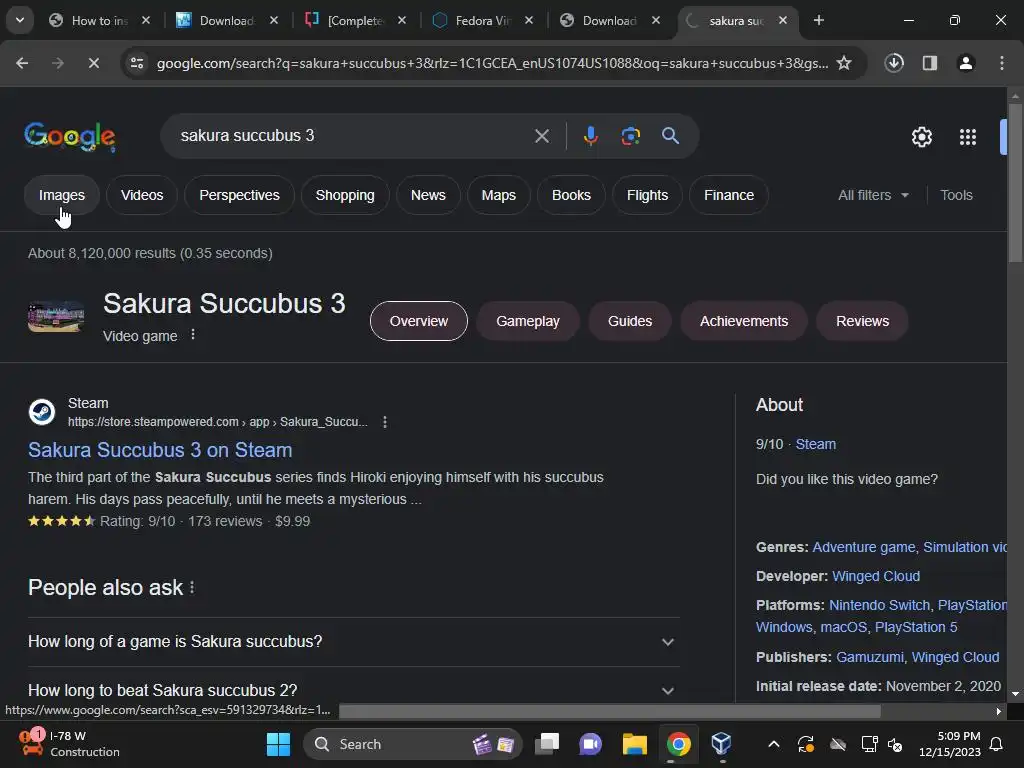This screenshot has width=1024, height=768.
Task: Open People also ask options dots
Action: click(x=192, y=588)
